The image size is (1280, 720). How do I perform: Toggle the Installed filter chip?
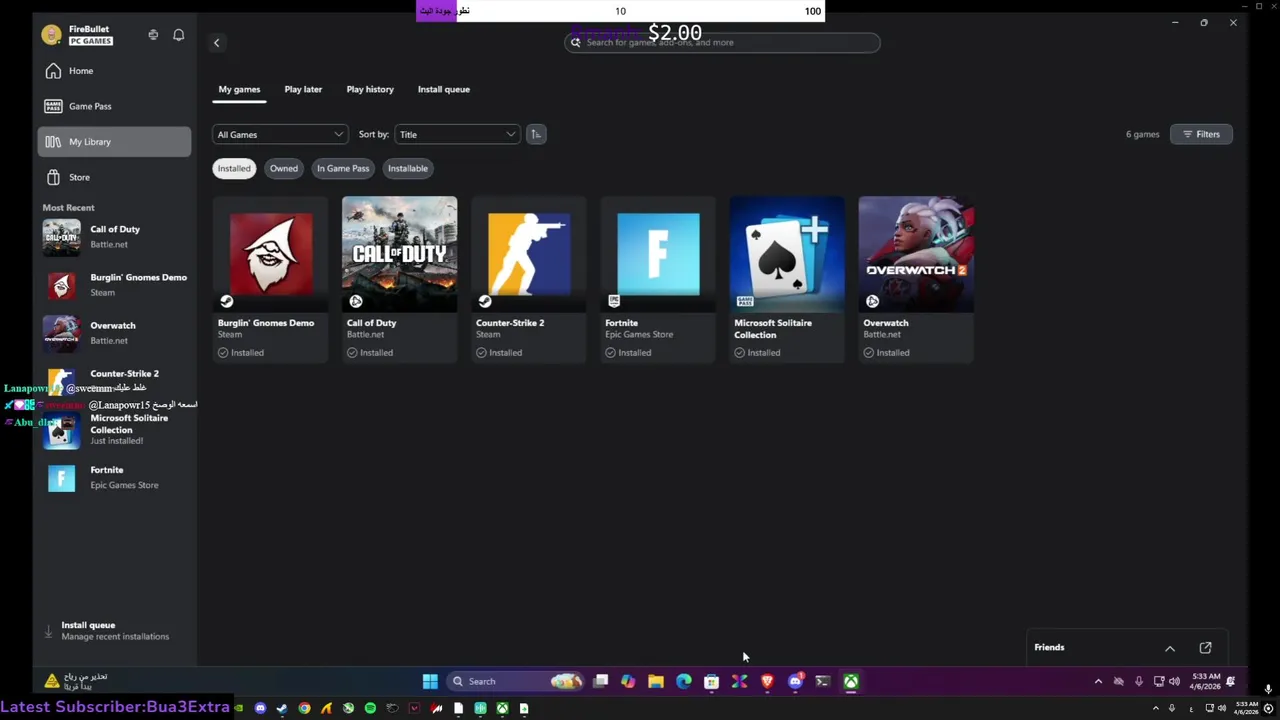(234, 168)
